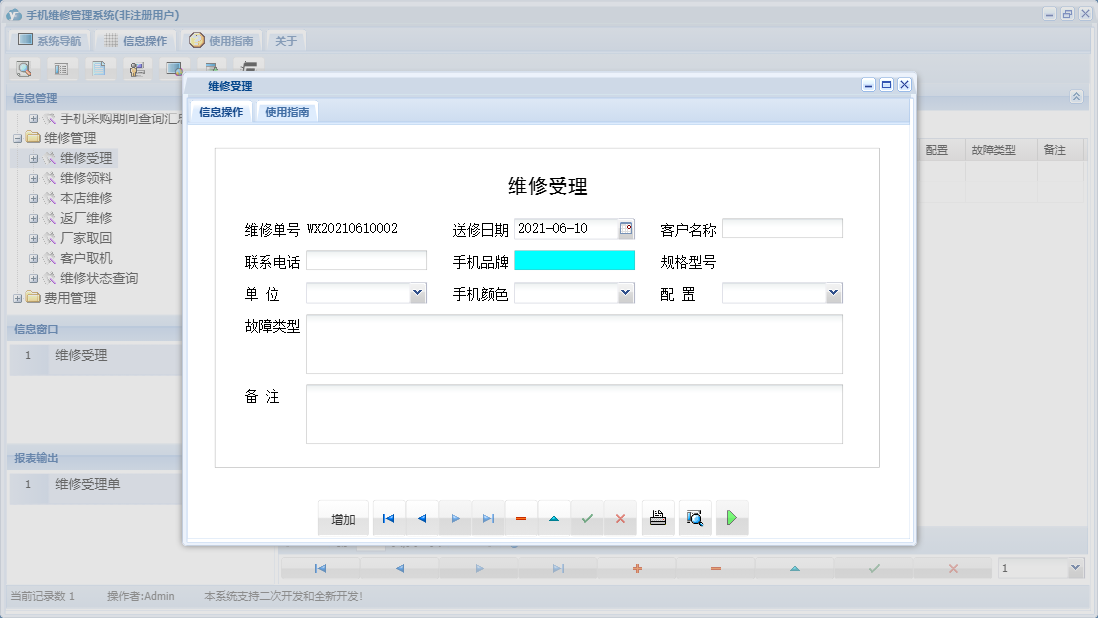Go to first record in 维修受理 dialog
Viewport: 1098px width, 618px height.
[x=389, y=519]
